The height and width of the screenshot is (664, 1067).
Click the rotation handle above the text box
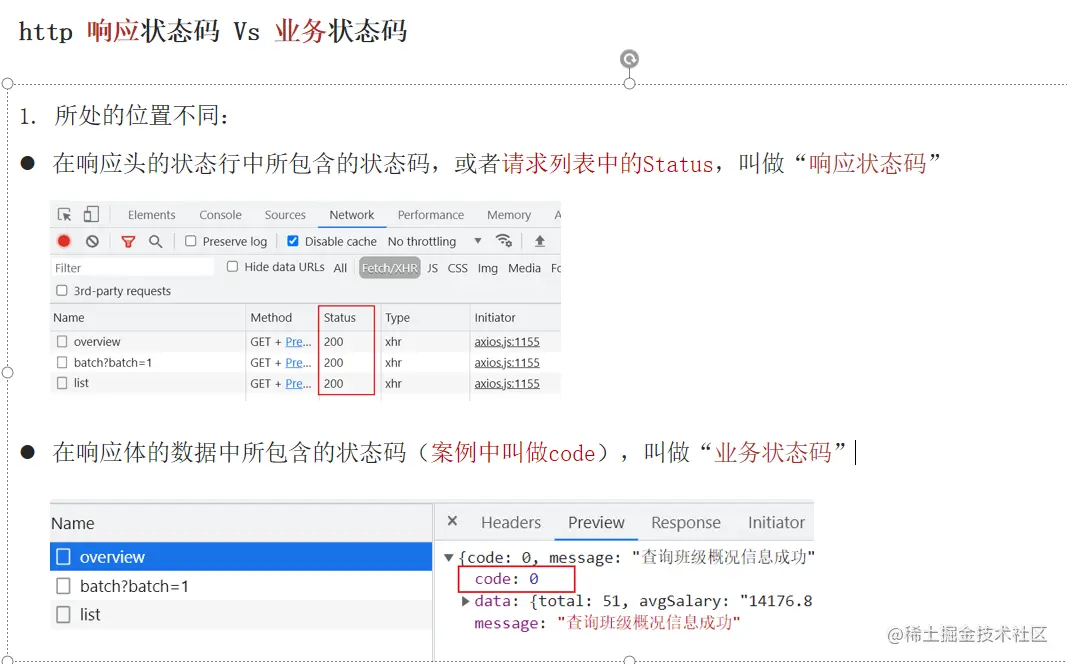629,59
